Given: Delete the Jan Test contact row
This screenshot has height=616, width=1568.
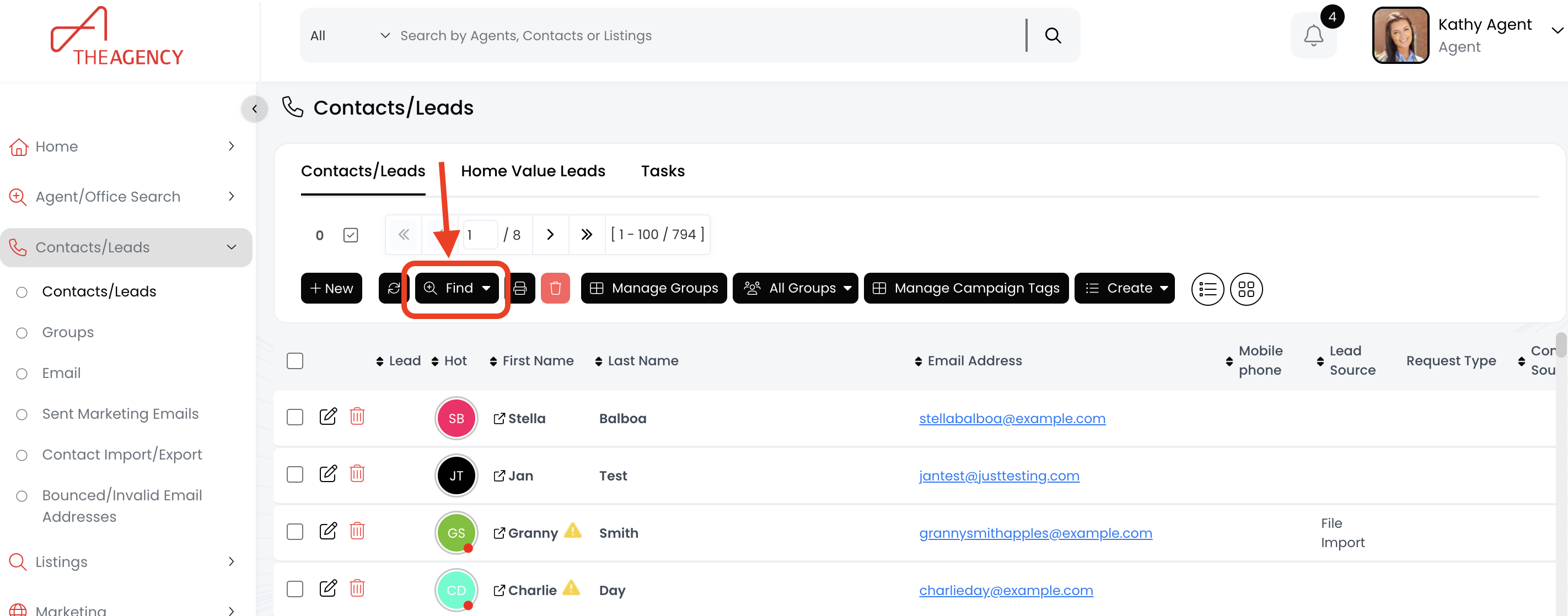Looking at the screenshot, I should tap(357, 474).
